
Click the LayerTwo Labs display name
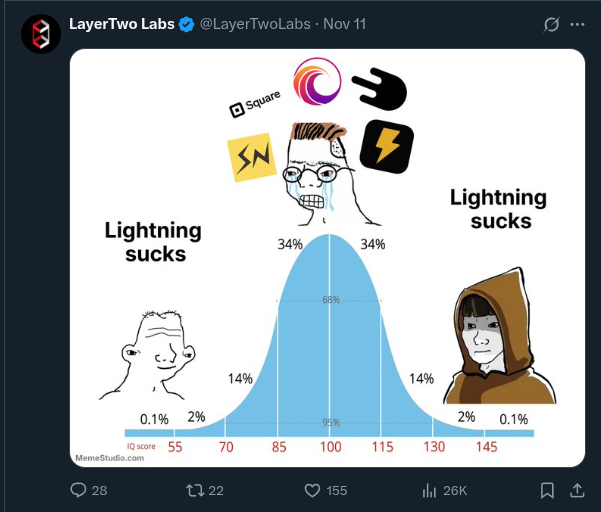tap(121, 24)
